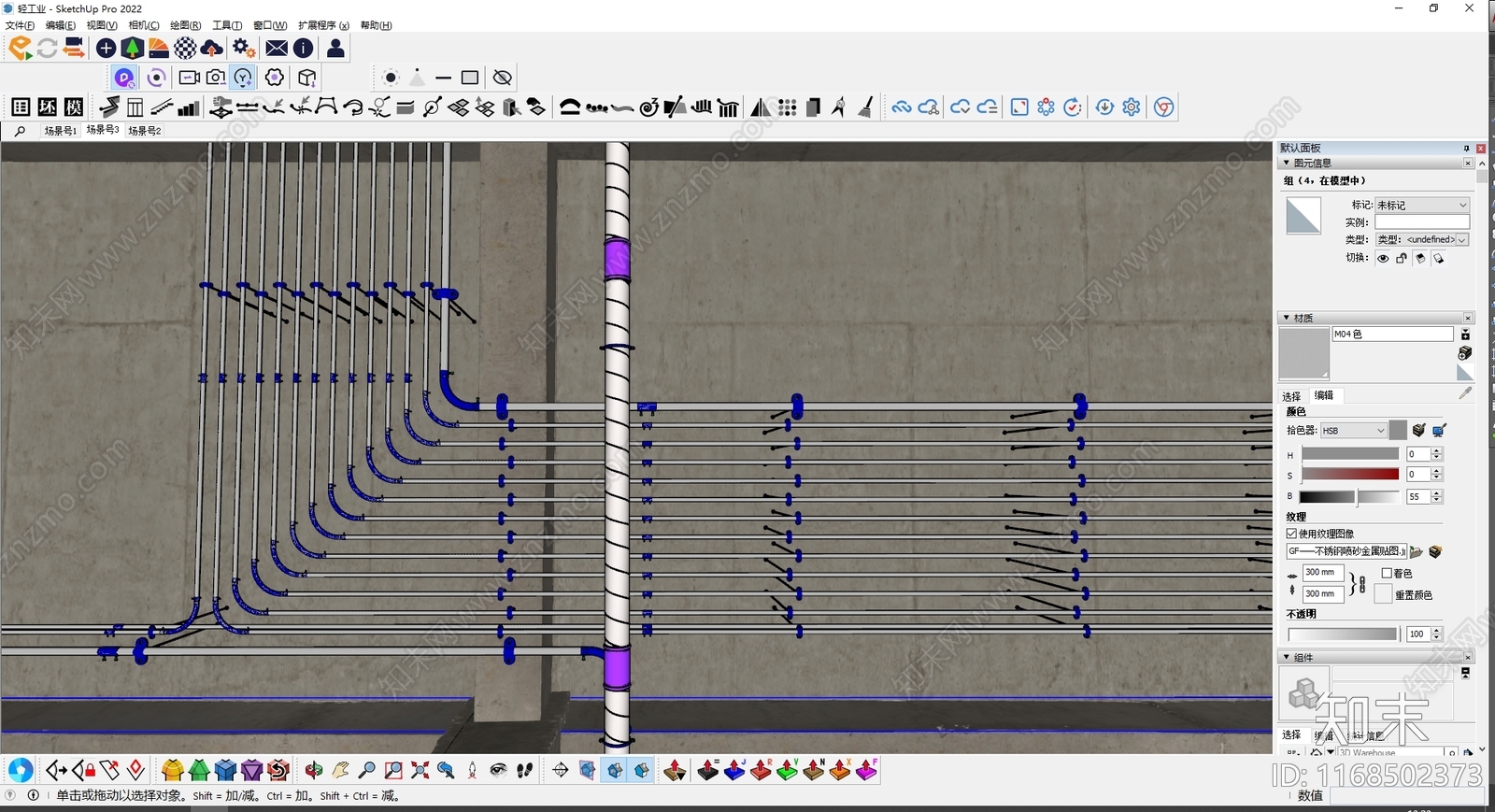Collapse the 材质 panel section
The image size is (1495, 812).
click(x=1287, y=319)
